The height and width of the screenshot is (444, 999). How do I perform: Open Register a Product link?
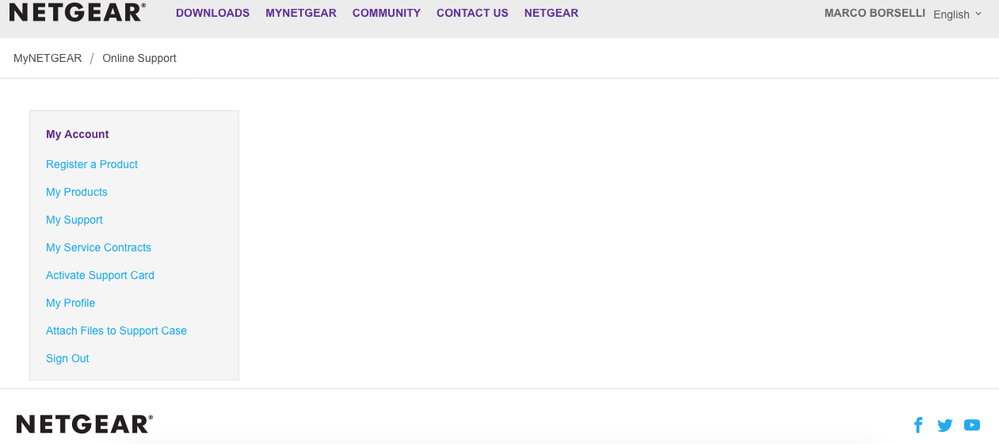pos(92,164)
